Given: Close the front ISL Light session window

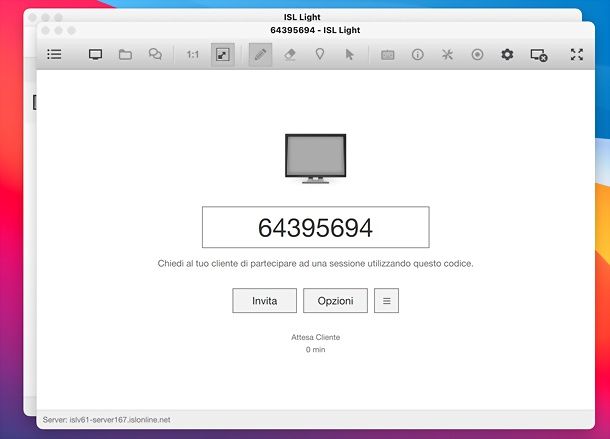Looking at the screenshot, I should 46,30.
